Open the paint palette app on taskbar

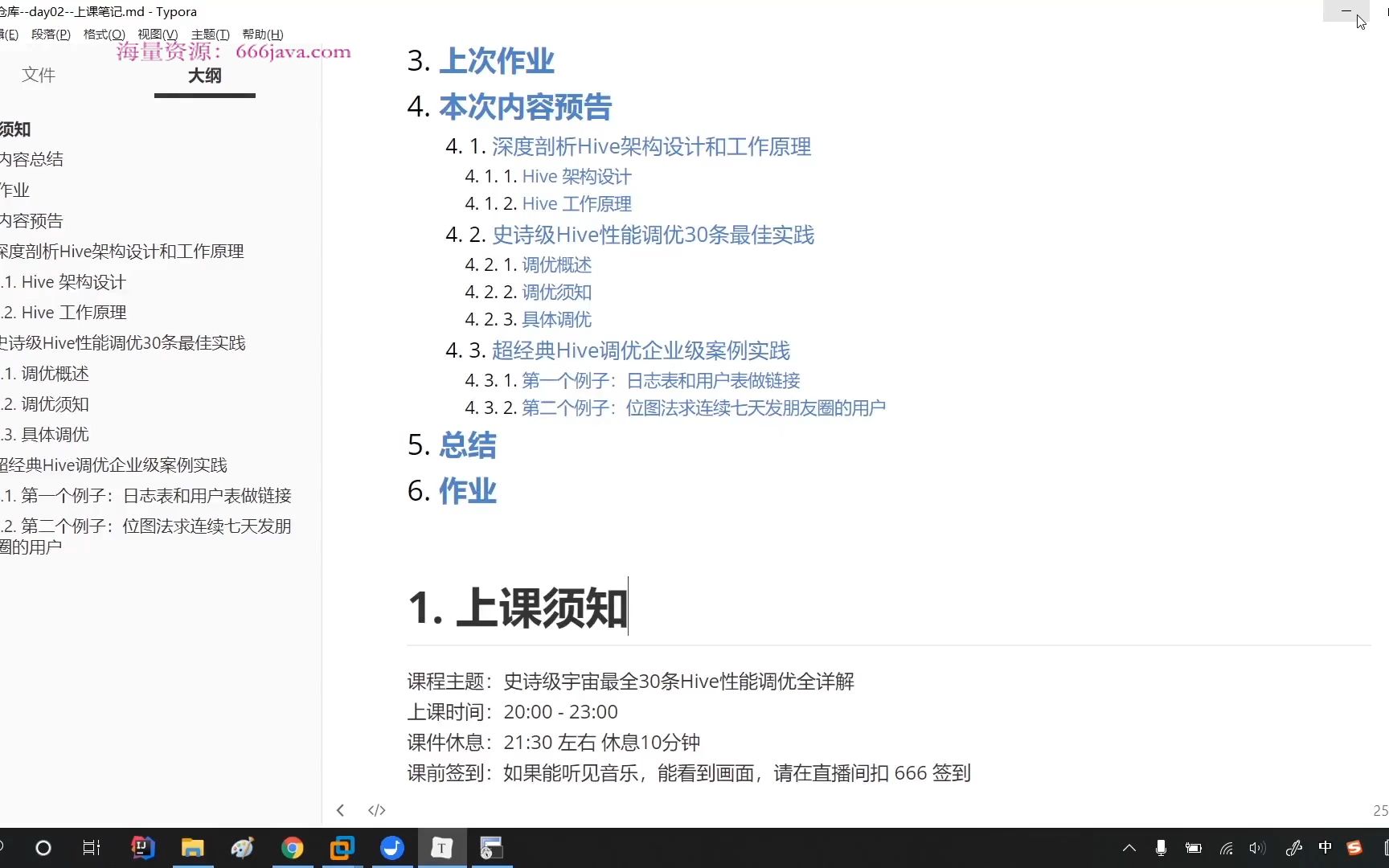tap(242, 848)
